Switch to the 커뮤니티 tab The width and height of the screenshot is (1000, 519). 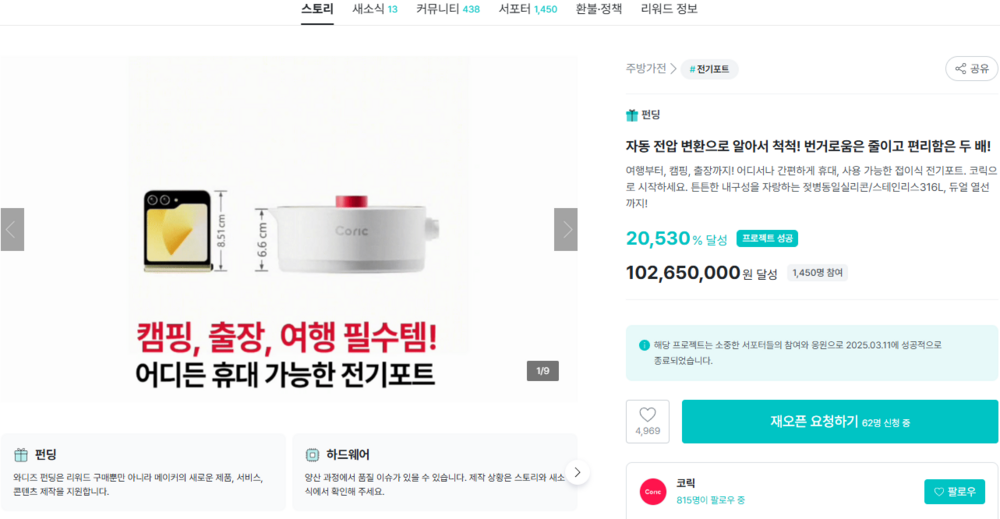click(447, 9)
